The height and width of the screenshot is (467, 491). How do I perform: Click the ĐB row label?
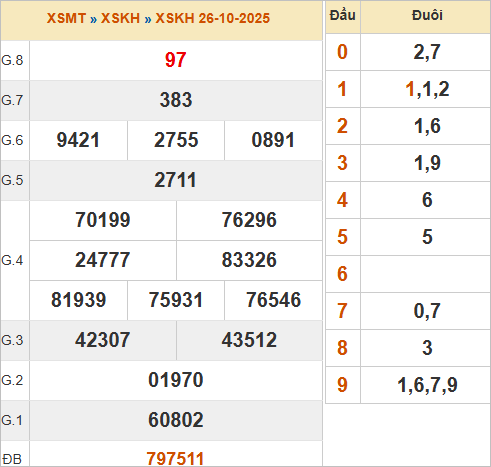click(x=12, y=459)
